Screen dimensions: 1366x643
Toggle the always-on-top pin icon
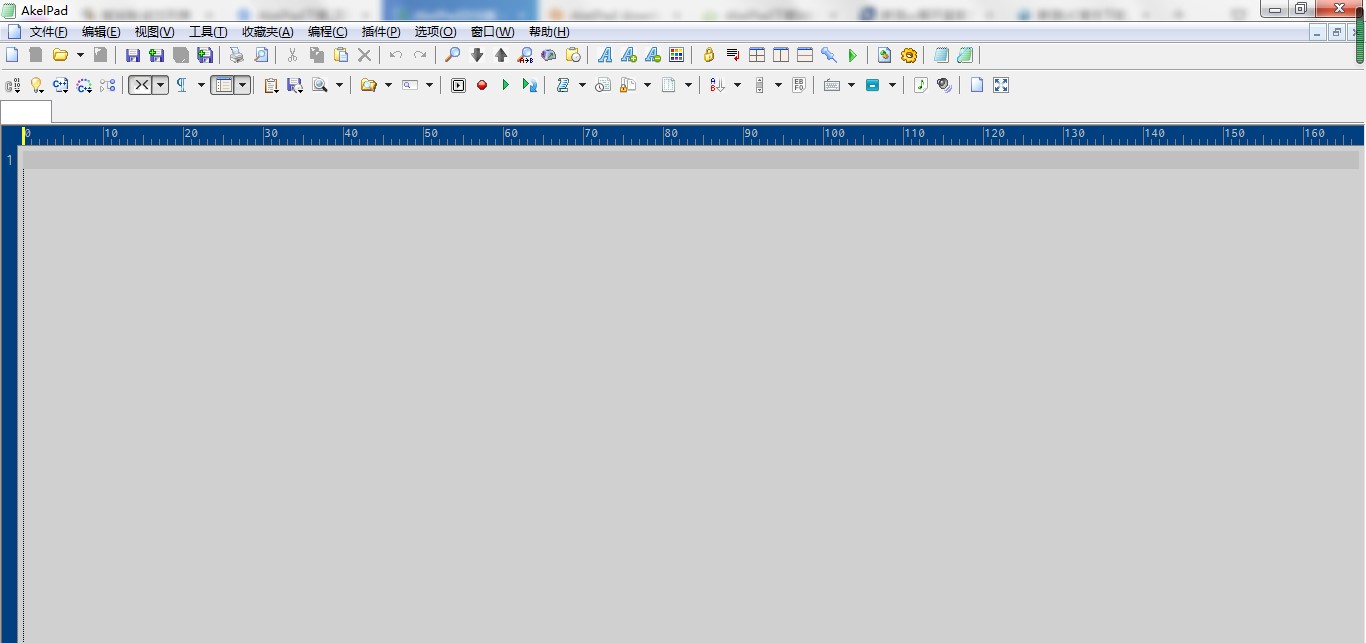point(829,55)
